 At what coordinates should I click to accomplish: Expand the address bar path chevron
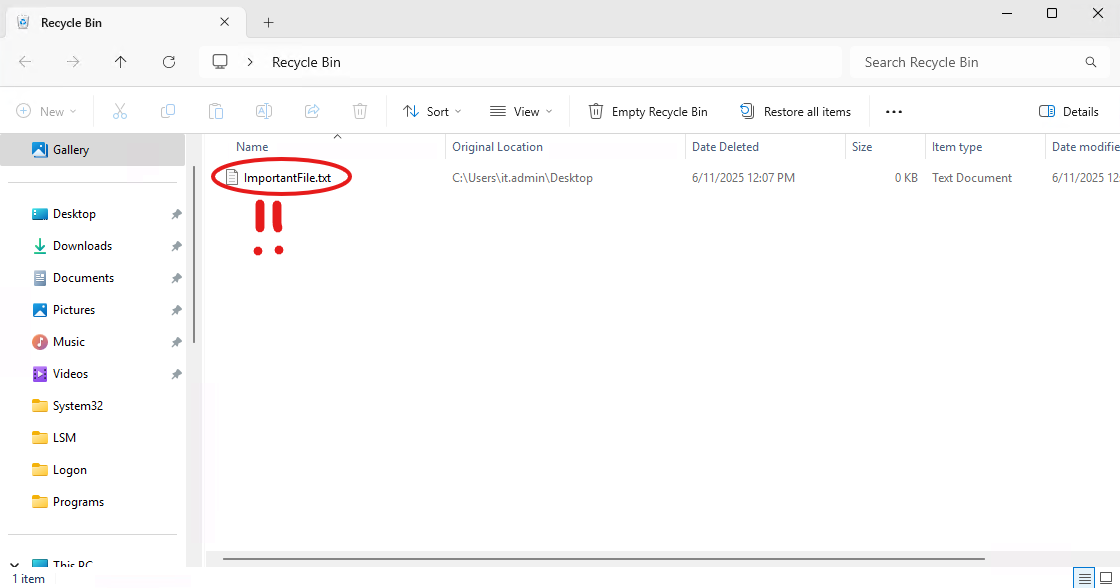[250, 62]
